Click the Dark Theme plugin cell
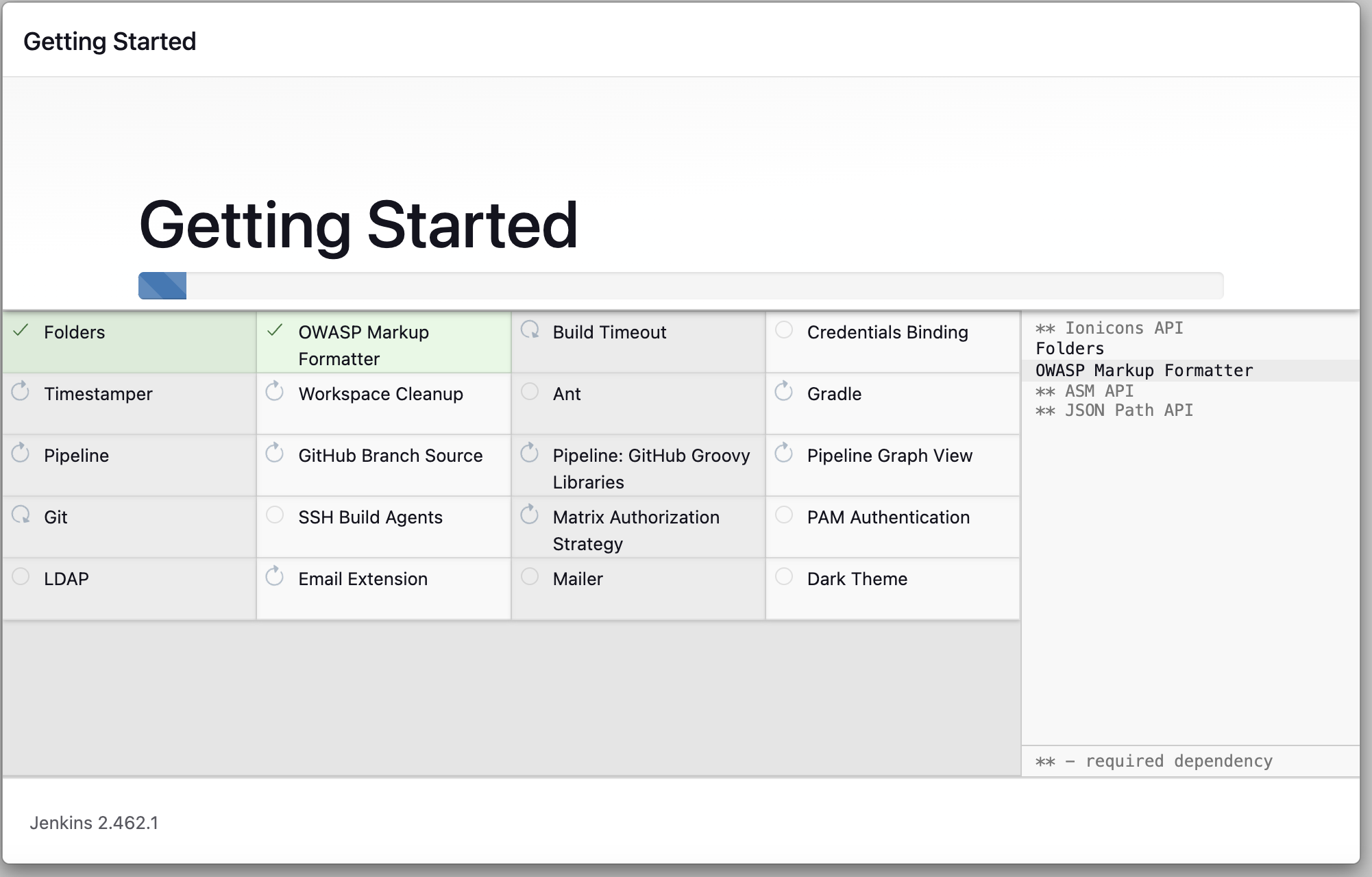The width and height of the screenshot is (1372, 877). 857,579
